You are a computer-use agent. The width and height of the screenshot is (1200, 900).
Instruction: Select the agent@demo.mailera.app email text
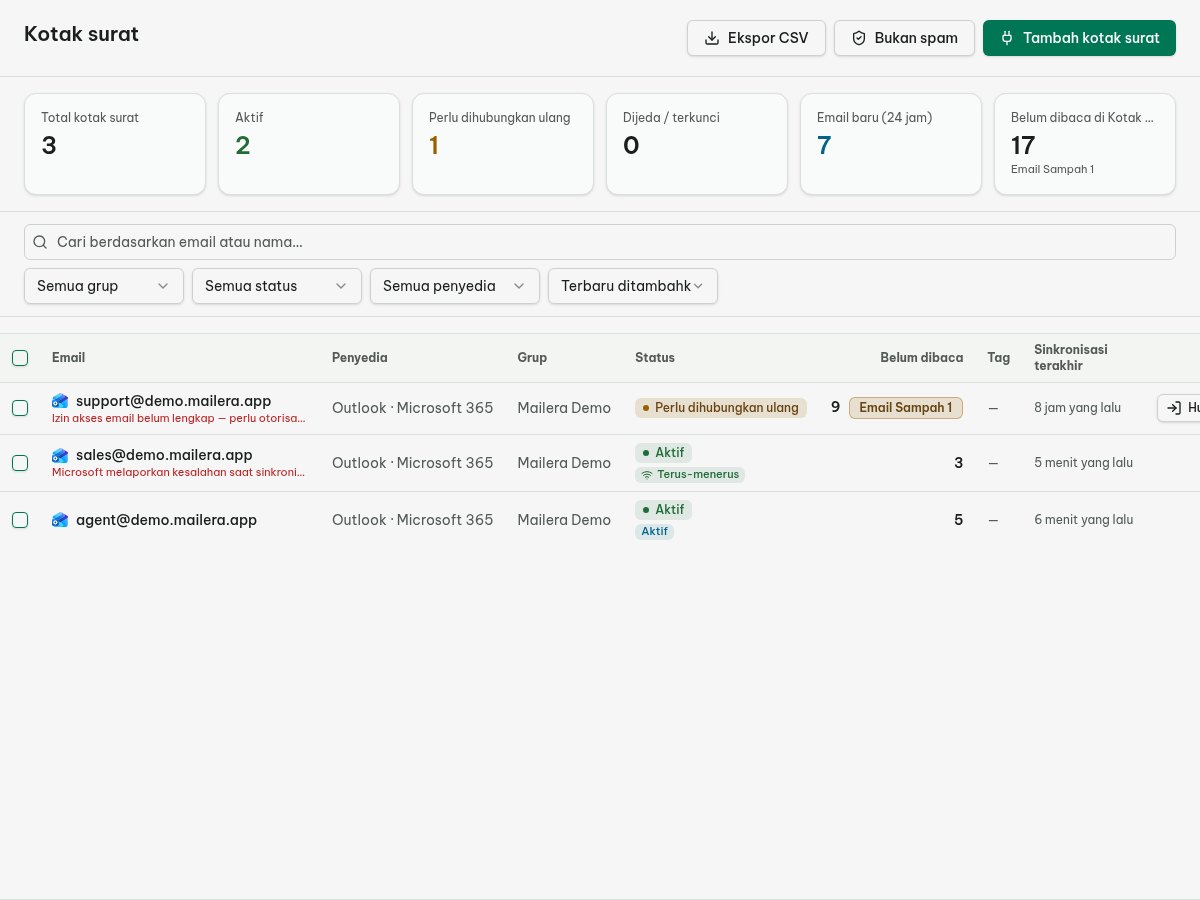tap(166, 520)
